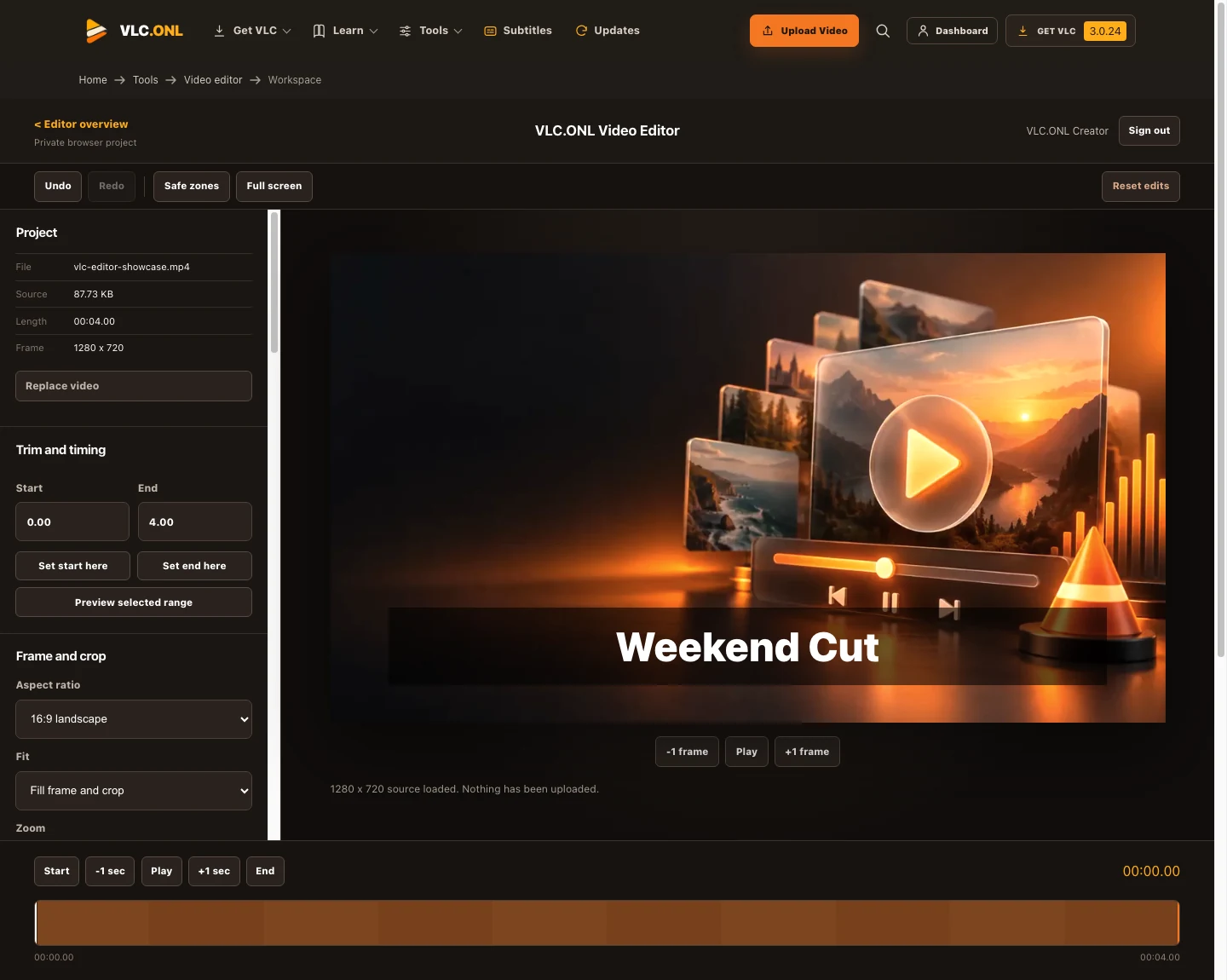1227x980 pixels.
Task: Click the book icon beside Learn
Action: [x=320, y=31]
